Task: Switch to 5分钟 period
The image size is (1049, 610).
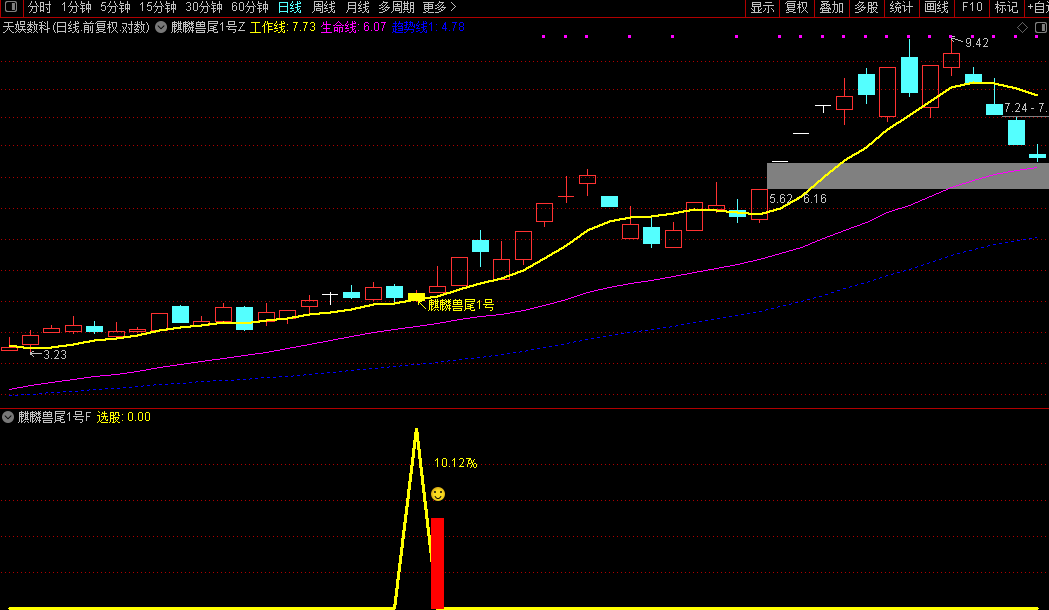Action: pyautogui.click(x=115, y=7)
